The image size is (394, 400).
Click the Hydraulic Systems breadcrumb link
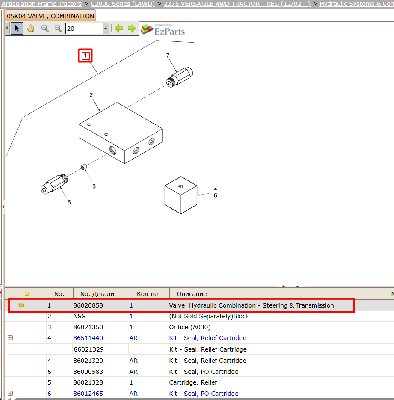357,4
